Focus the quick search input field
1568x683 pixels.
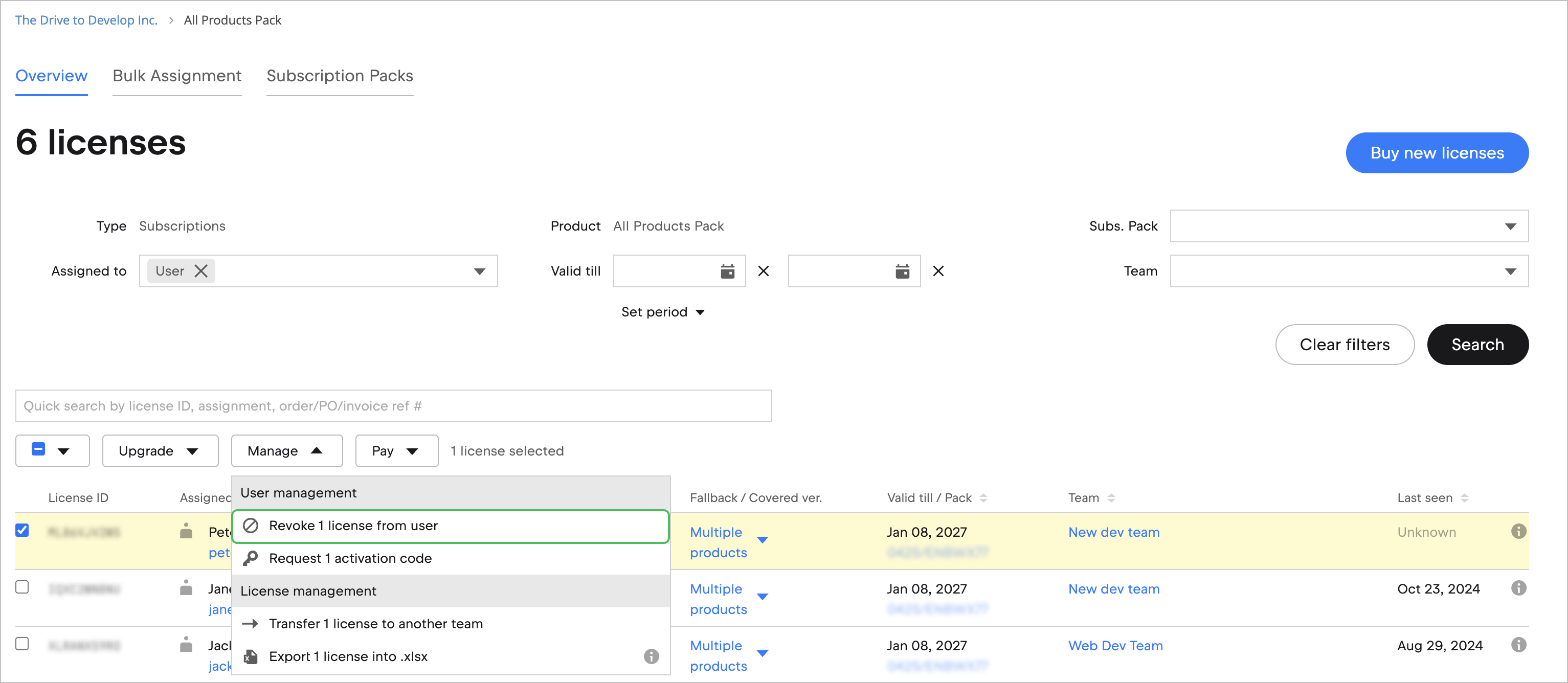pos(393,406)
